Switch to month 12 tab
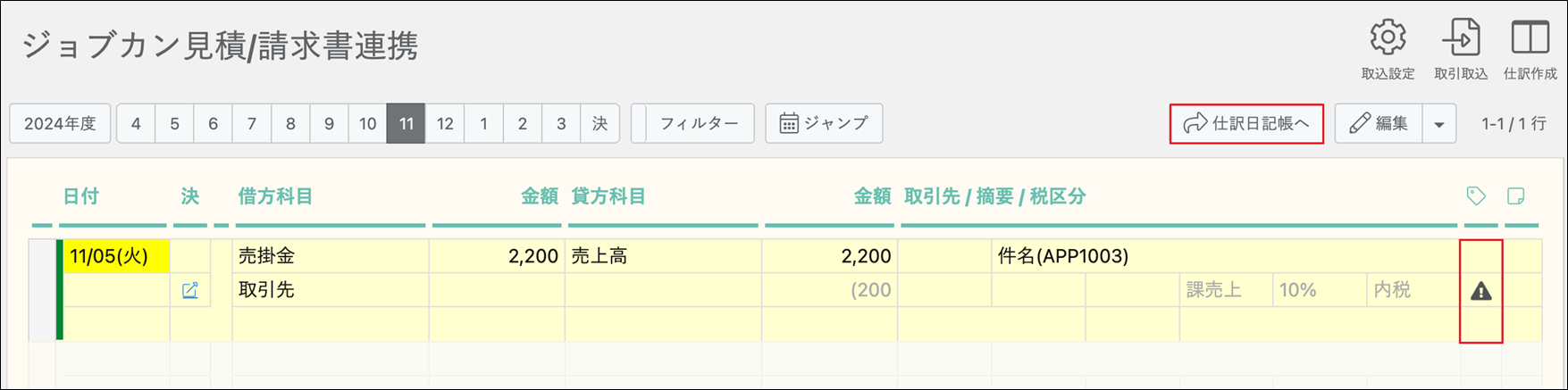Viewport: 1568px width, 390px height. point(445,123)
